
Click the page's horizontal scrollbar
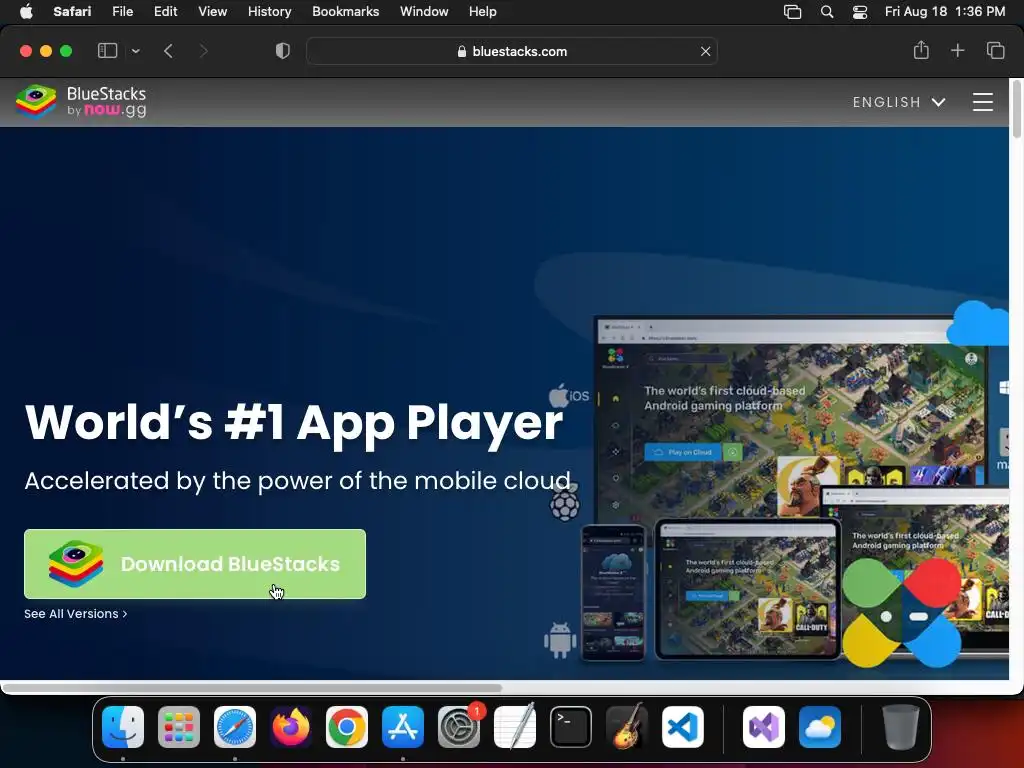click(x=252, y=688)
